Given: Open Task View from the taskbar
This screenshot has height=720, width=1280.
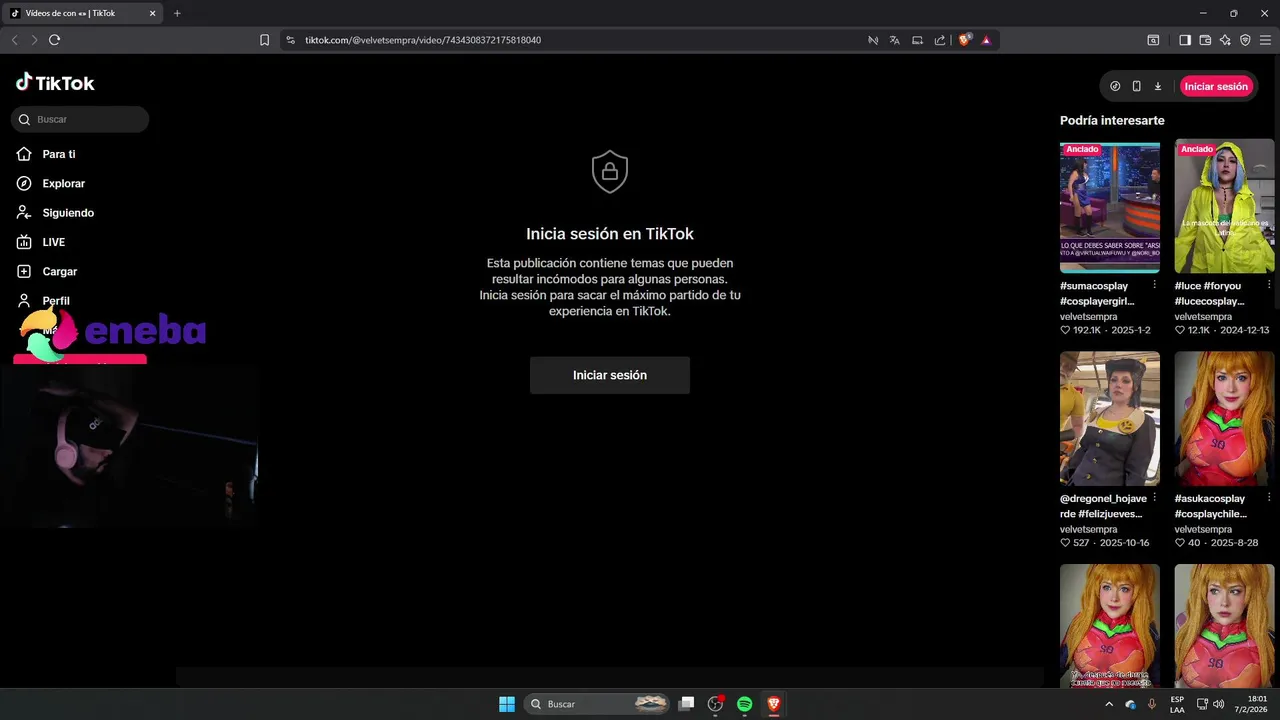Looking at the screenshot, I should click(x=686, y=704).
